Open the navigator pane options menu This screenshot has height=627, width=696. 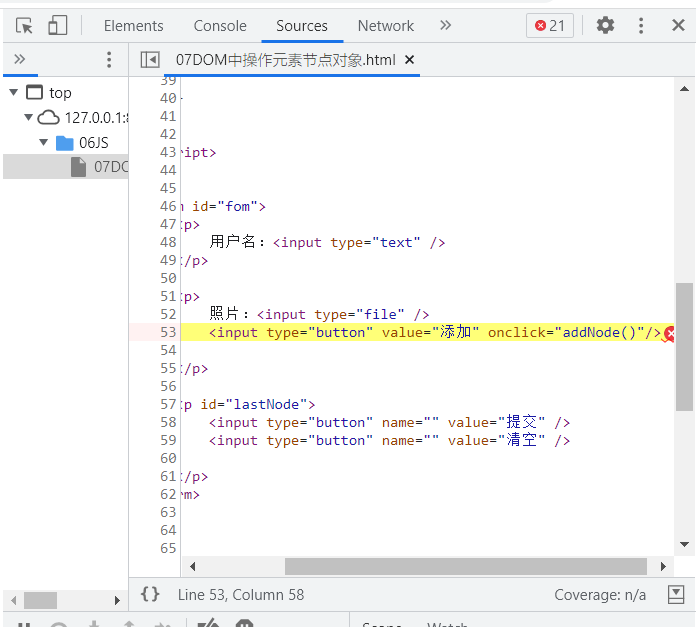click(x=109, y=59)
